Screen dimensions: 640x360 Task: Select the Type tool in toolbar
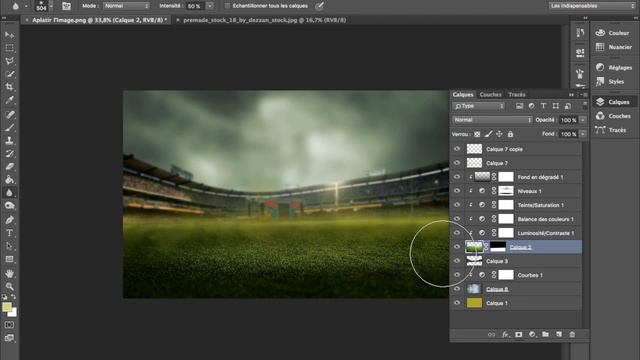9,233
